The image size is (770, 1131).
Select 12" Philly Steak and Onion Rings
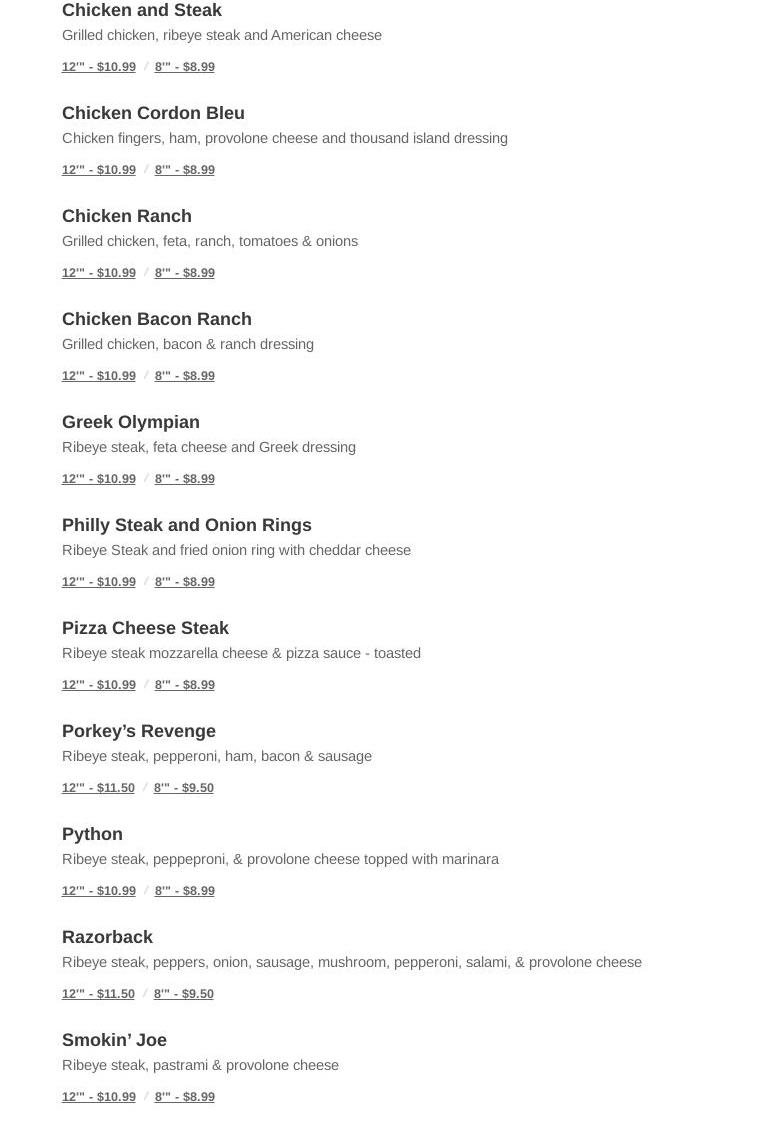[x=99, y=582]
